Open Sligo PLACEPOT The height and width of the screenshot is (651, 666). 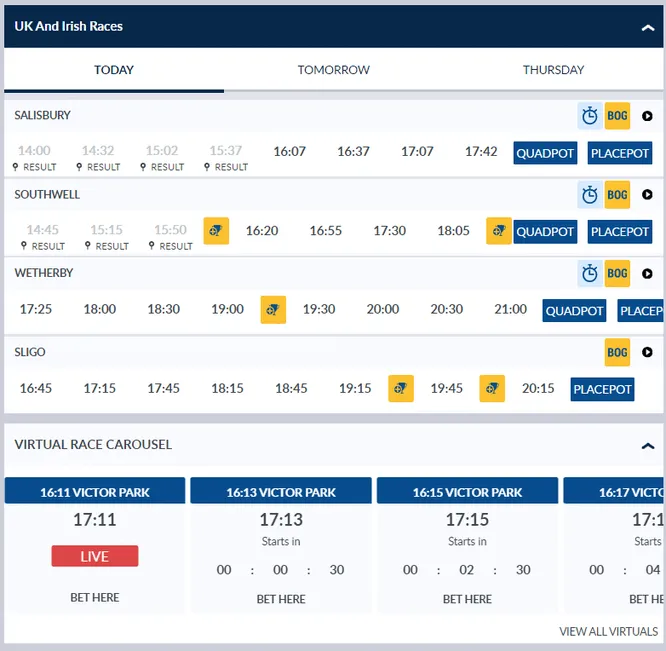602,389
